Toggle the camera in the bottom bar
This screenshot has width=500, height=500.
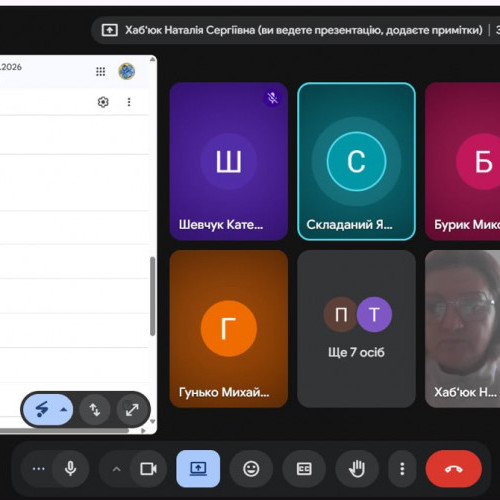coord(148,469)
